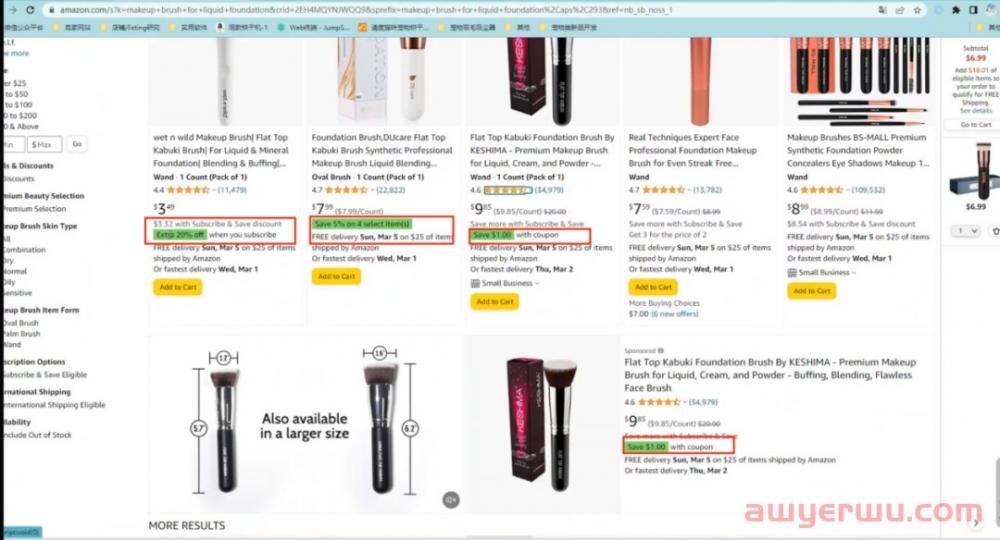The height and width of the screenshot is (540, 1000).
Task: Click the share page icon in address bar
Action: tap(900, 10)
